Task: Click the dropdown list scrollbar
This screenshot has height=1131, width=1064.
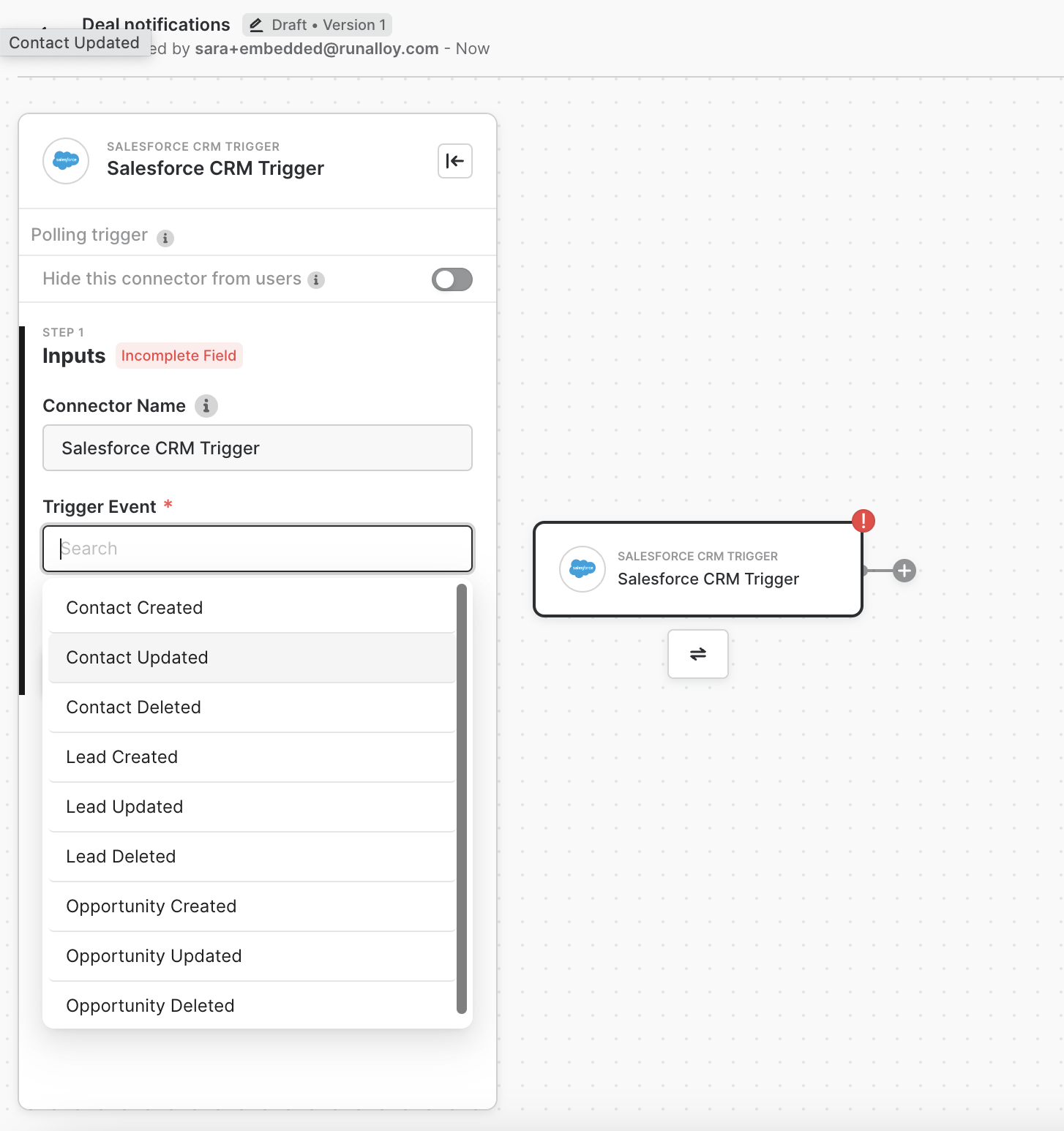Action: pos(462,797)
